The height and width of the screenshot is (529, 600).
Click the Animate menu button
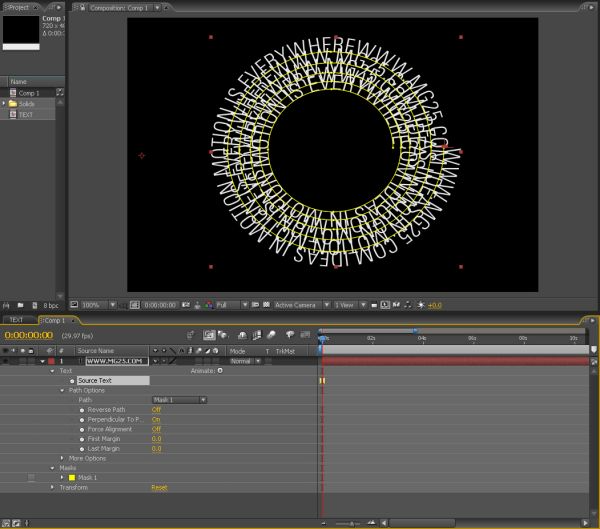coord(220,371)
